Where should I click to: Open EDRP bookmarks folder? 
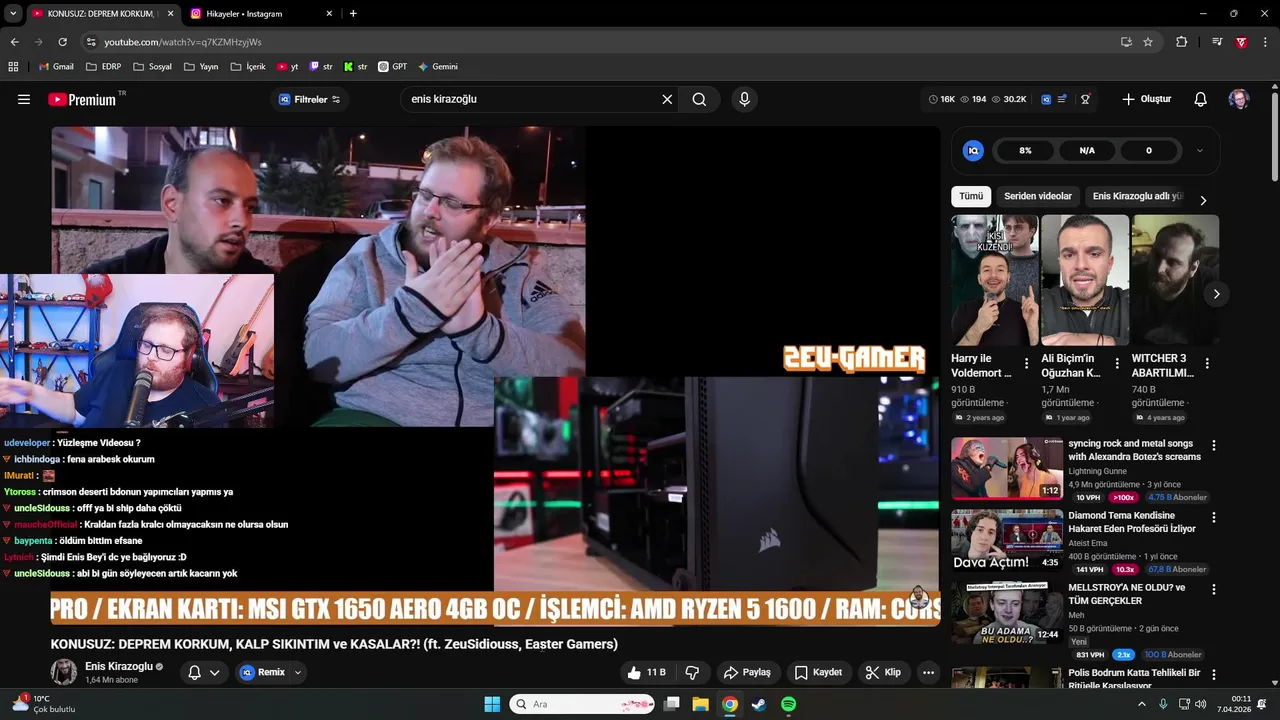103,67
